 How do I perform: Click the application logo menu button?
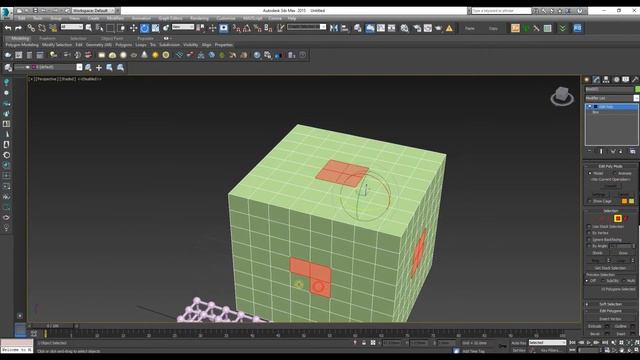coord(6,13)
